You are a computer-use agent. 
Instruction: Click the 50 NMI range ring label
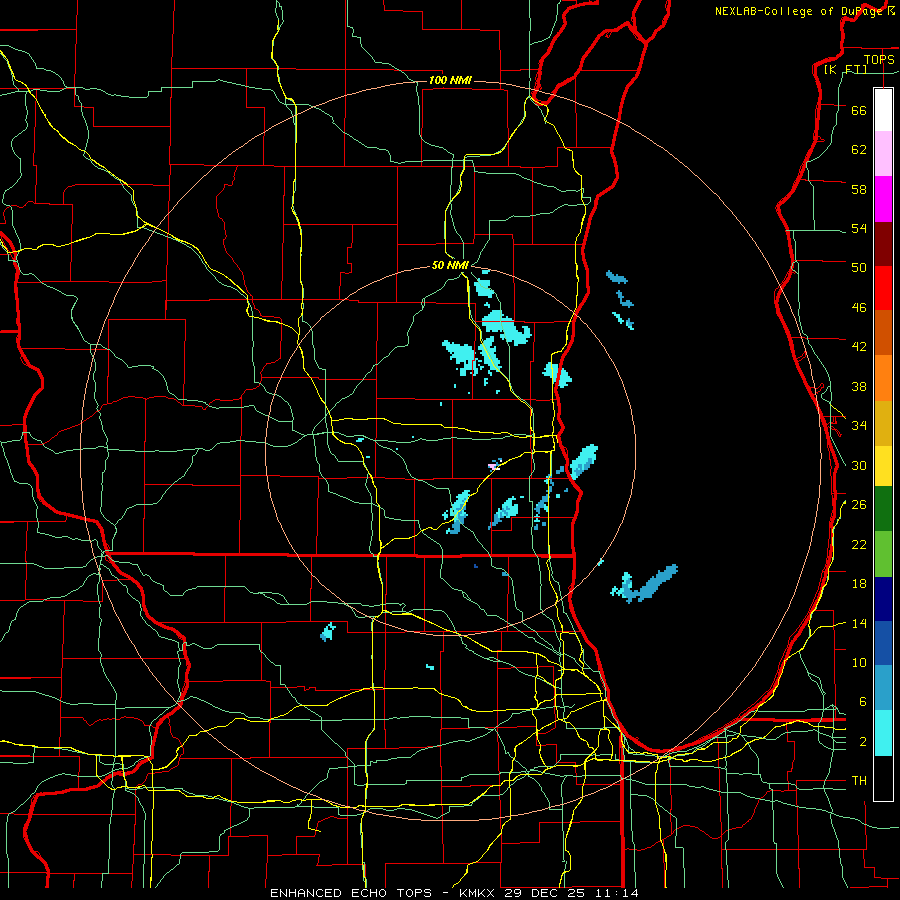450,265
